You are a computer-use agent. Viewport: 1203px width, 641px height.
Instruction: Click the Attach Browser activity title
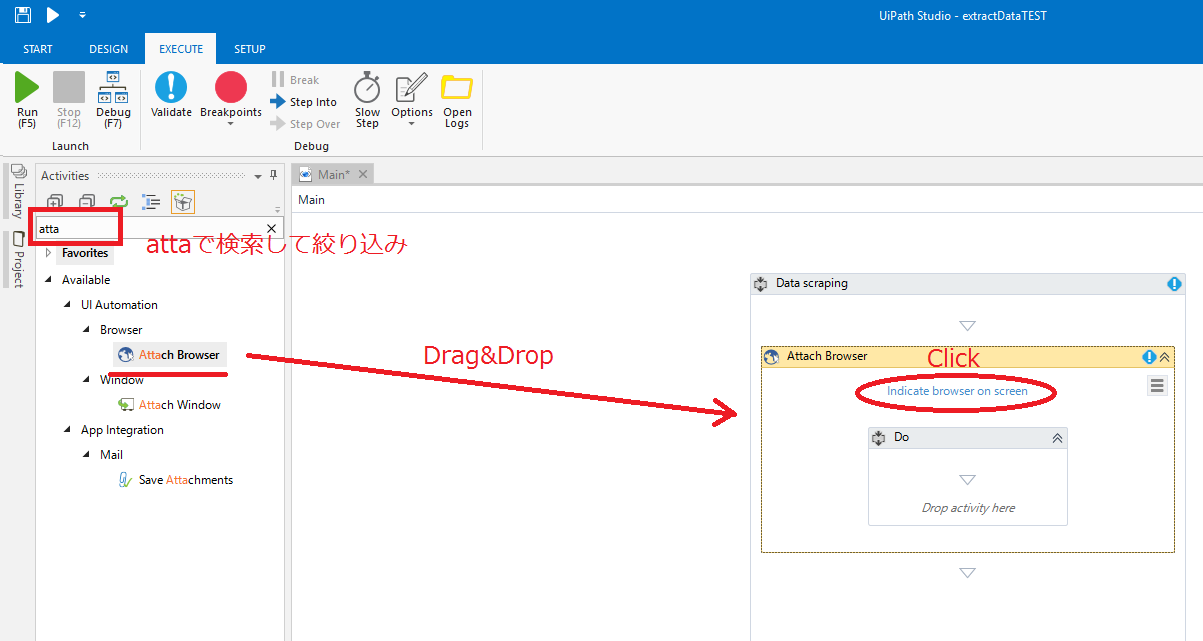(x=827, y=356)
